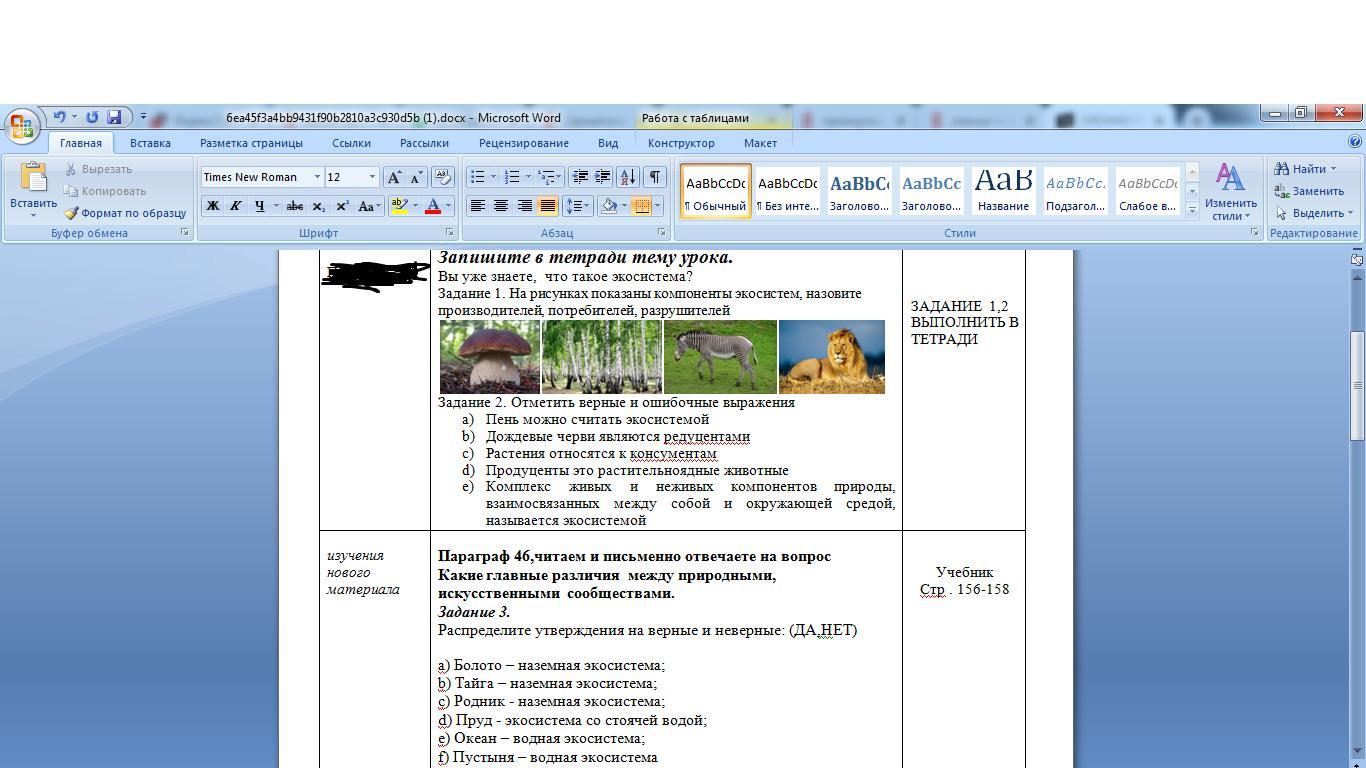Expand the styles gallery More arrow
This screenshot has height=768, width=1366.
1192,210
